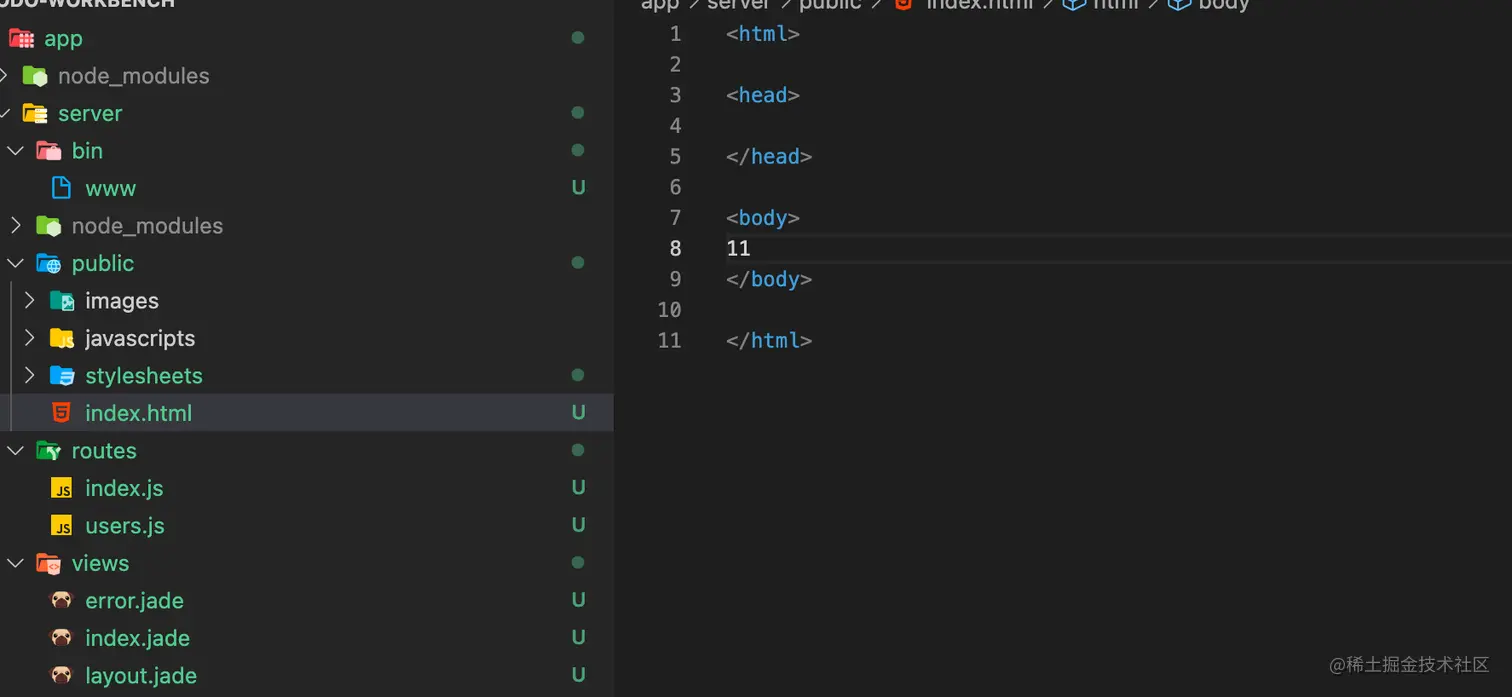Click the pug icon beside layout.jade
1512x697 pixels.
pyautogui.click(x=62, y=675)
